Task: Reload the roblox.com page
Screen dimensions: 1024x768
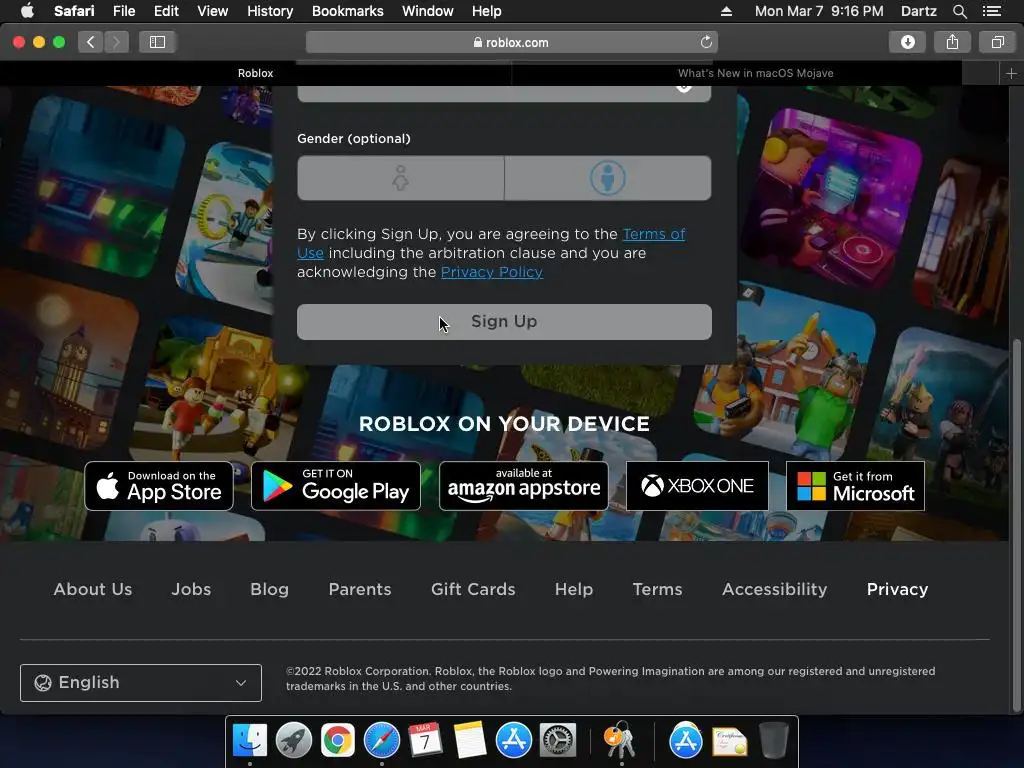Action: click(x=706, y=42)
